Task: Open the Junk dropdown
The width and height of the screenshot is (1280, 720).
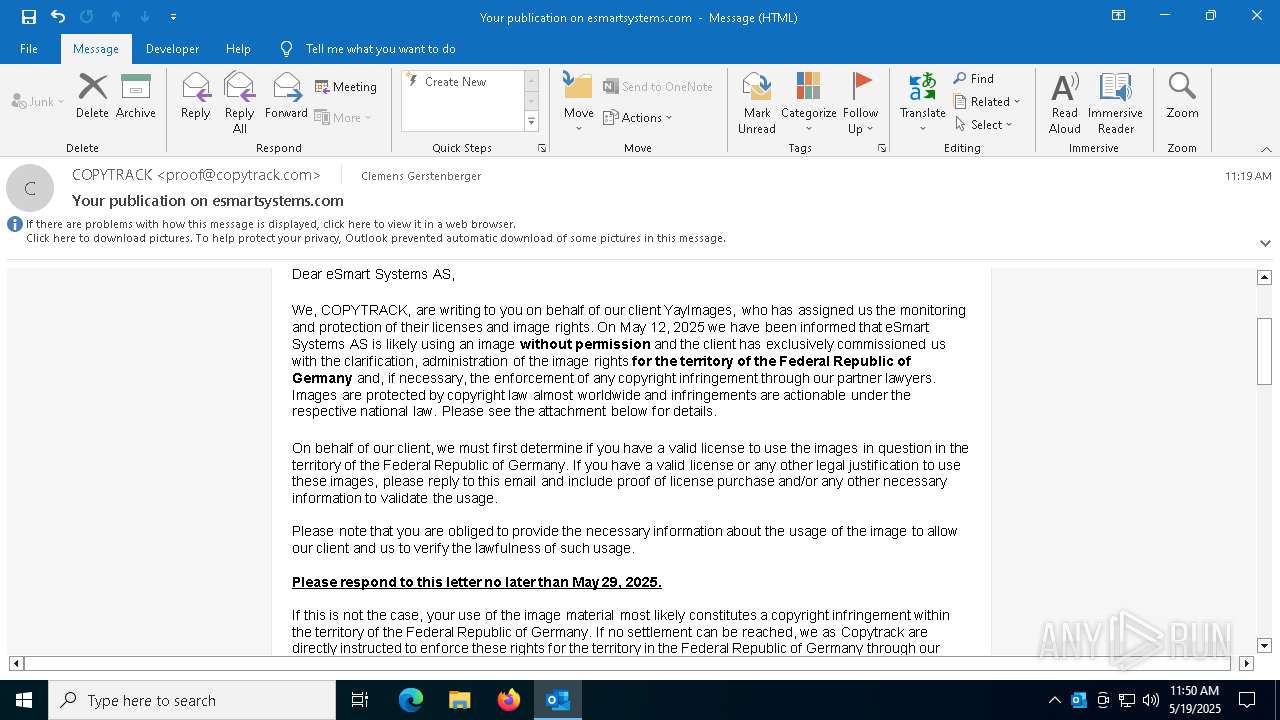Action: [x=38, y=101]
